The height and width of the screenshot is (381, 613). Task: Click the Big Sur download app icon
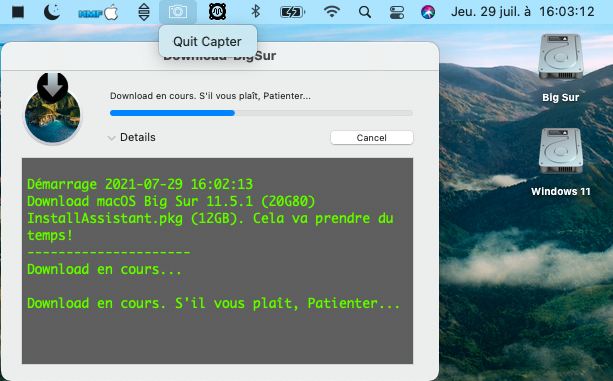click(52, 108)
